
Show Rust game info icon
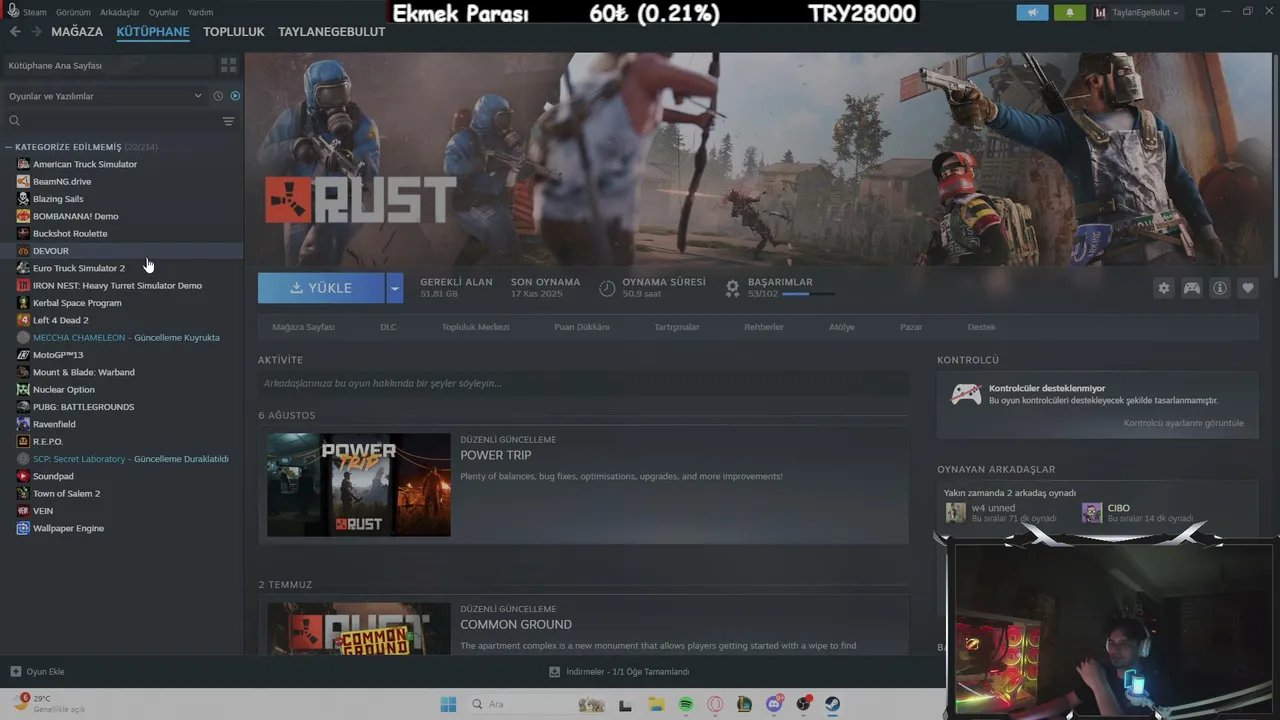coord(1220,288)
